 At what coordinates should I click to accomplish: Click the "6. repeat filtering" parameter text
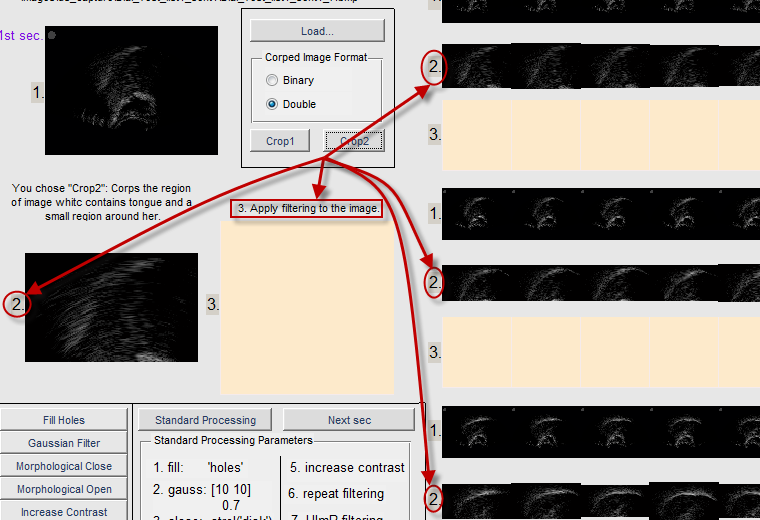(x=336, y=493)
